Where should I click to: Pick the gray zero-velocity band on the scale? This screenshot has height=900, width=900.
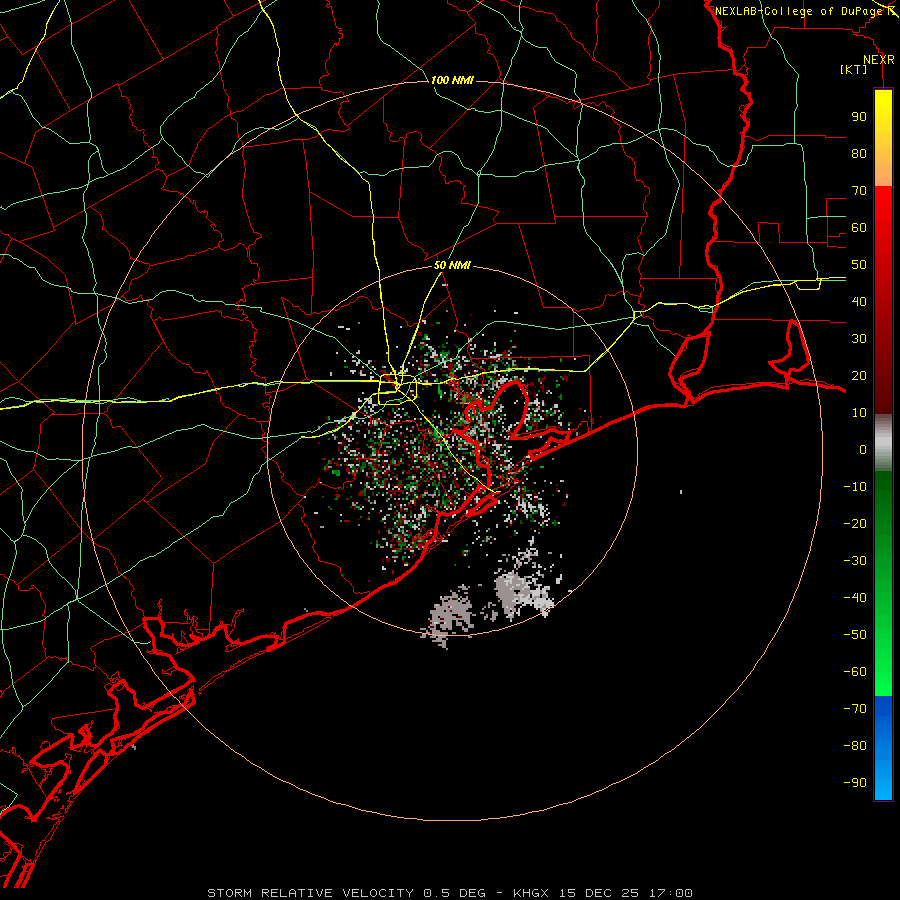click(883, 442)
